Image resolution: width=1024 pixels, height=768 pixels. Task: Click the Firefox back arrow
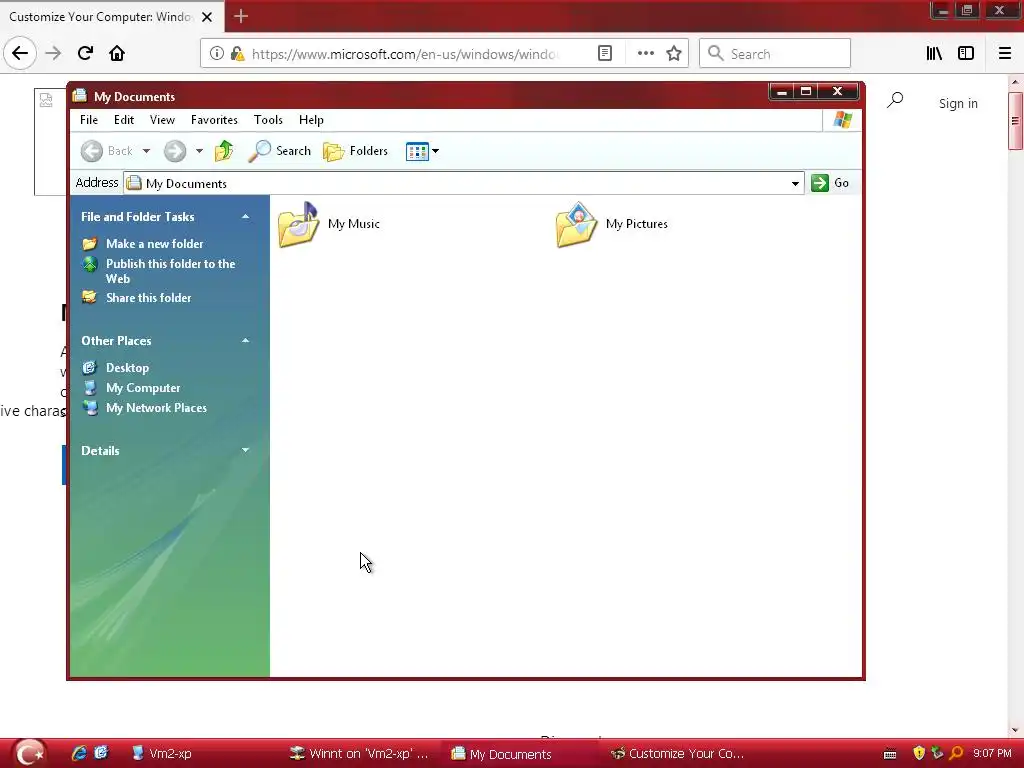20,54
